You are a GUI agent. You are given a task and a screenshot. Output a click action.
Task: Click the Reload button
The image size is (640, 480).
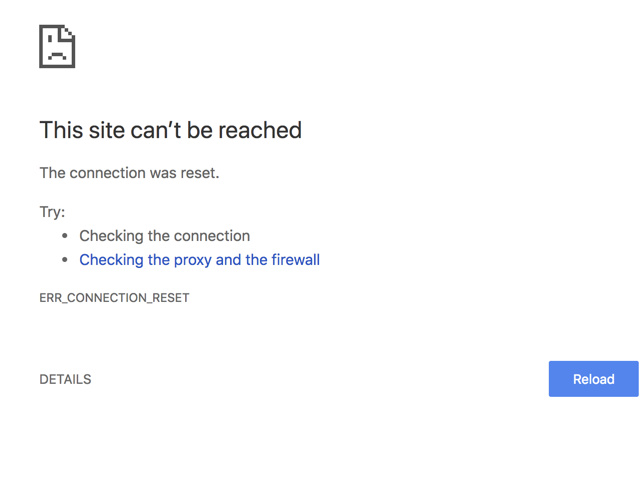(x=593, y=379)
